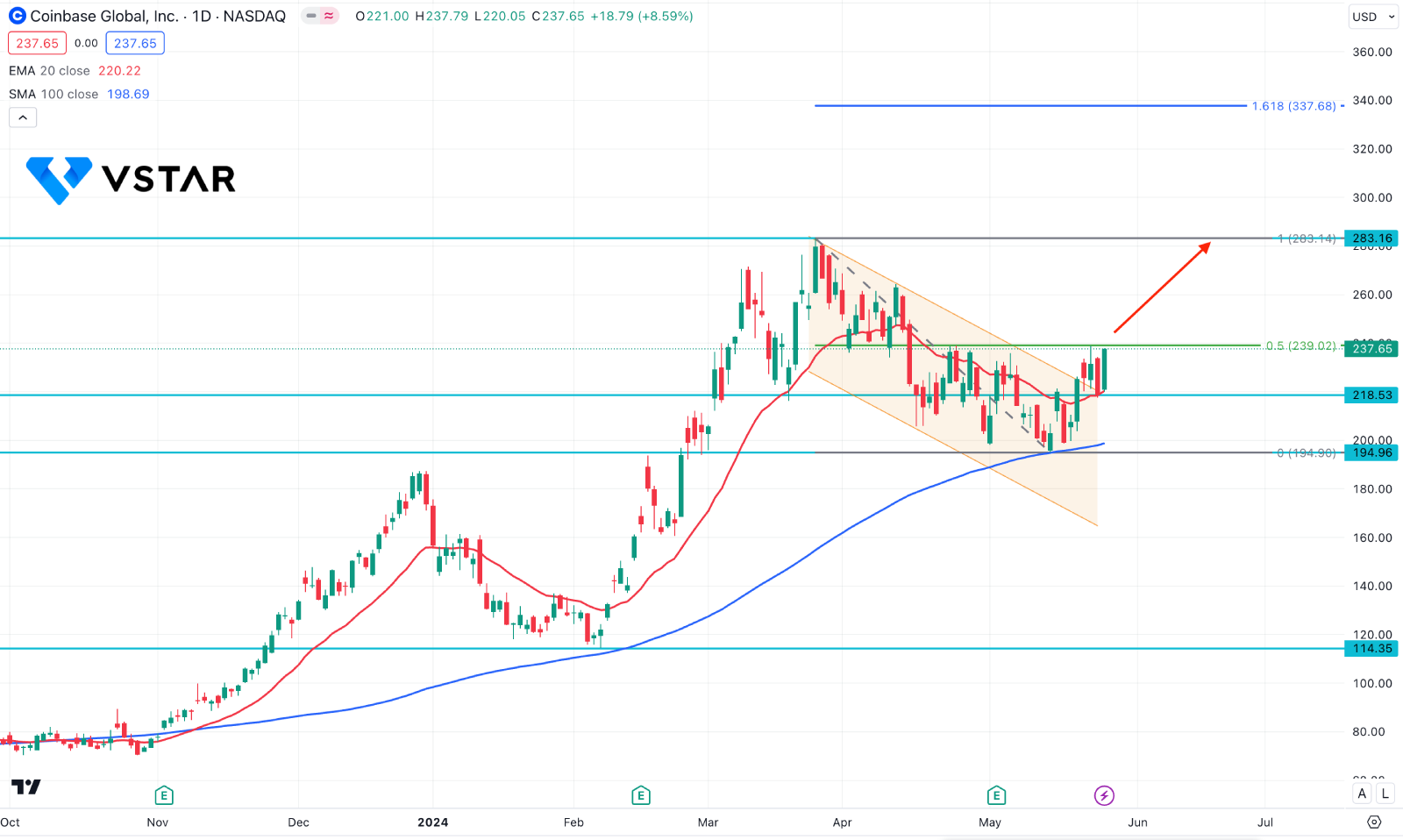Click the February earnings E marker
The height and width of the screenshot is (840, 1403).
coord(640,795)
